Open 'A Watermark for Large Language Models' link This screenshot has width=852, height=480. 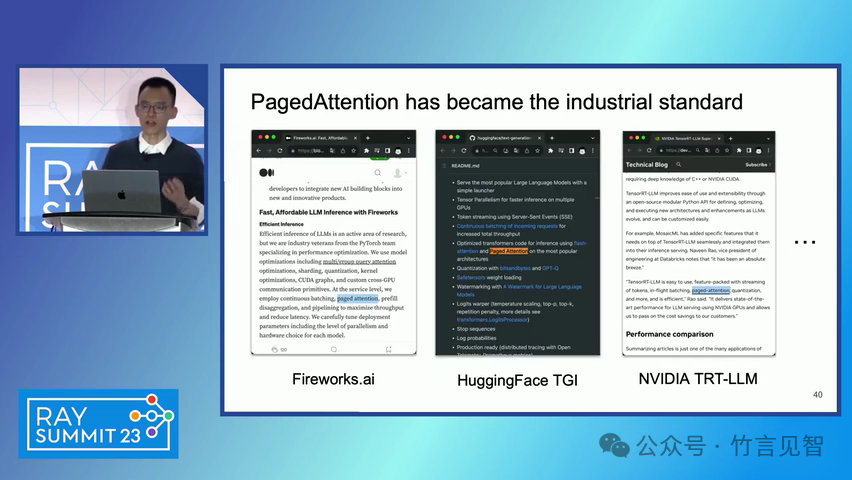coord(519,291)
